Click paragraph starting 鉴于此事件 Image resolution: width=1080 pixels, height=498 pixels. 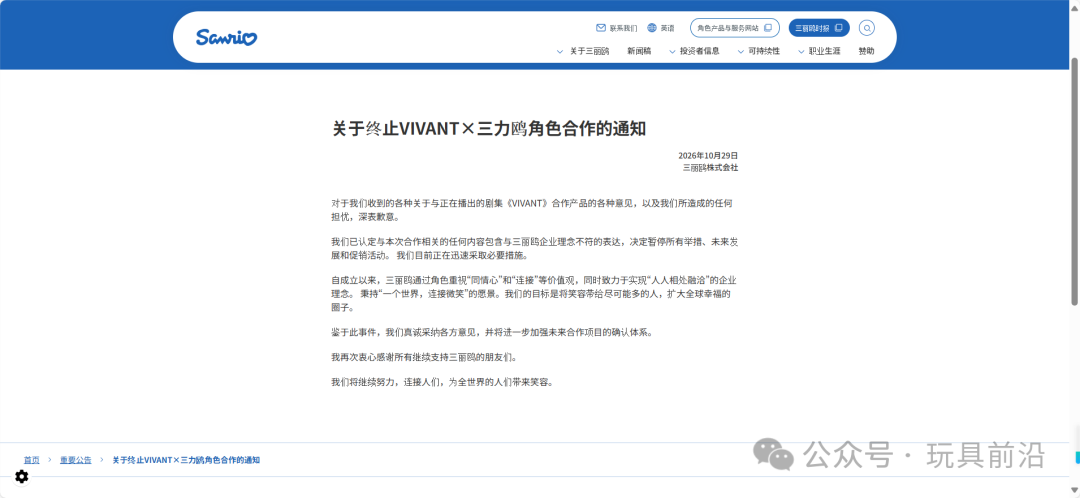tap(491, 333)
